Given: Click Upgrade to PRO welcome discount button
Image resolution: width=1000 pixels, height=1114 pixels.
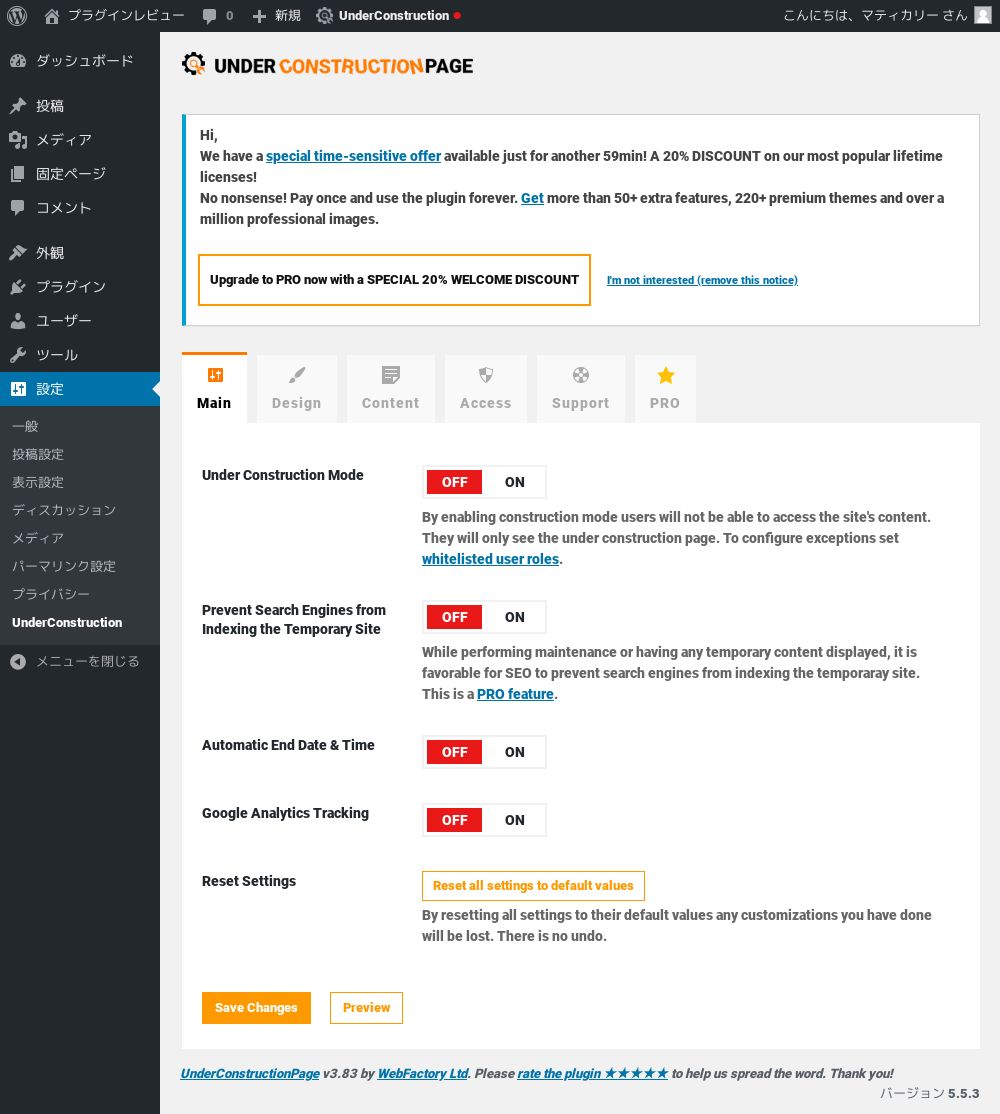Looking at the screenshot, I should (394, 280).
